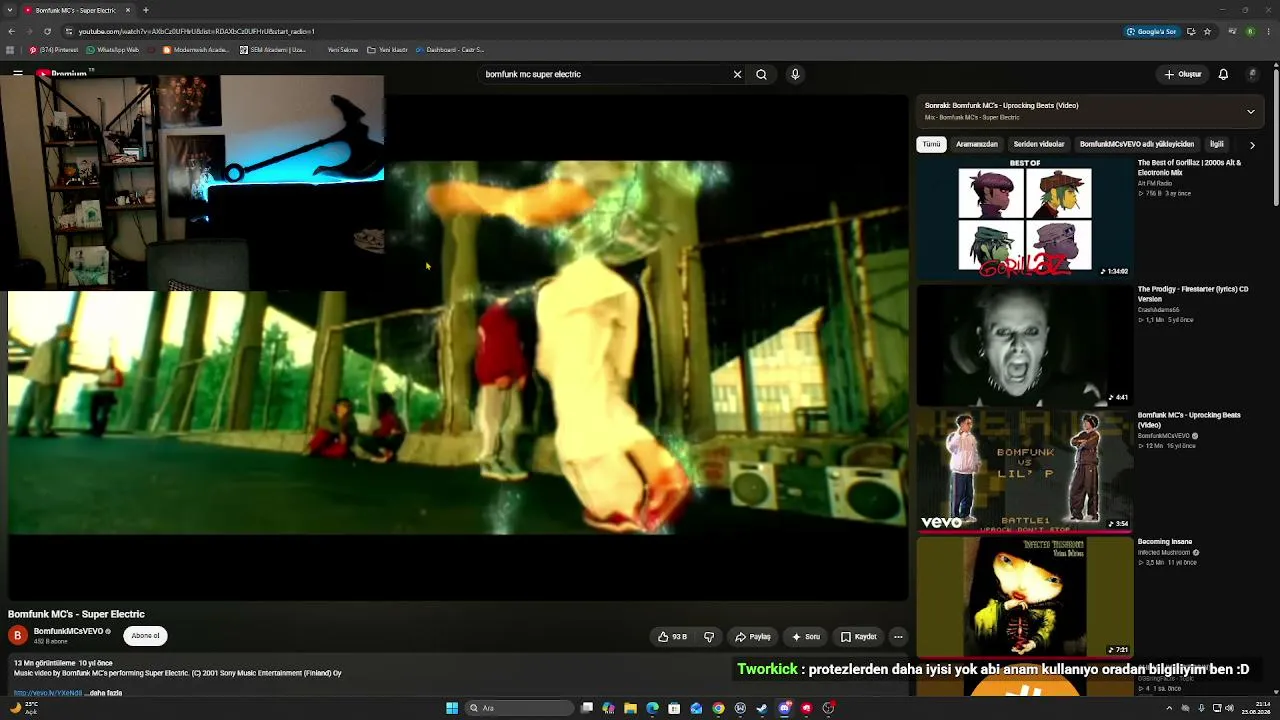Click the "Paylaş" share button
The image size is (1280, 720).
753,636
